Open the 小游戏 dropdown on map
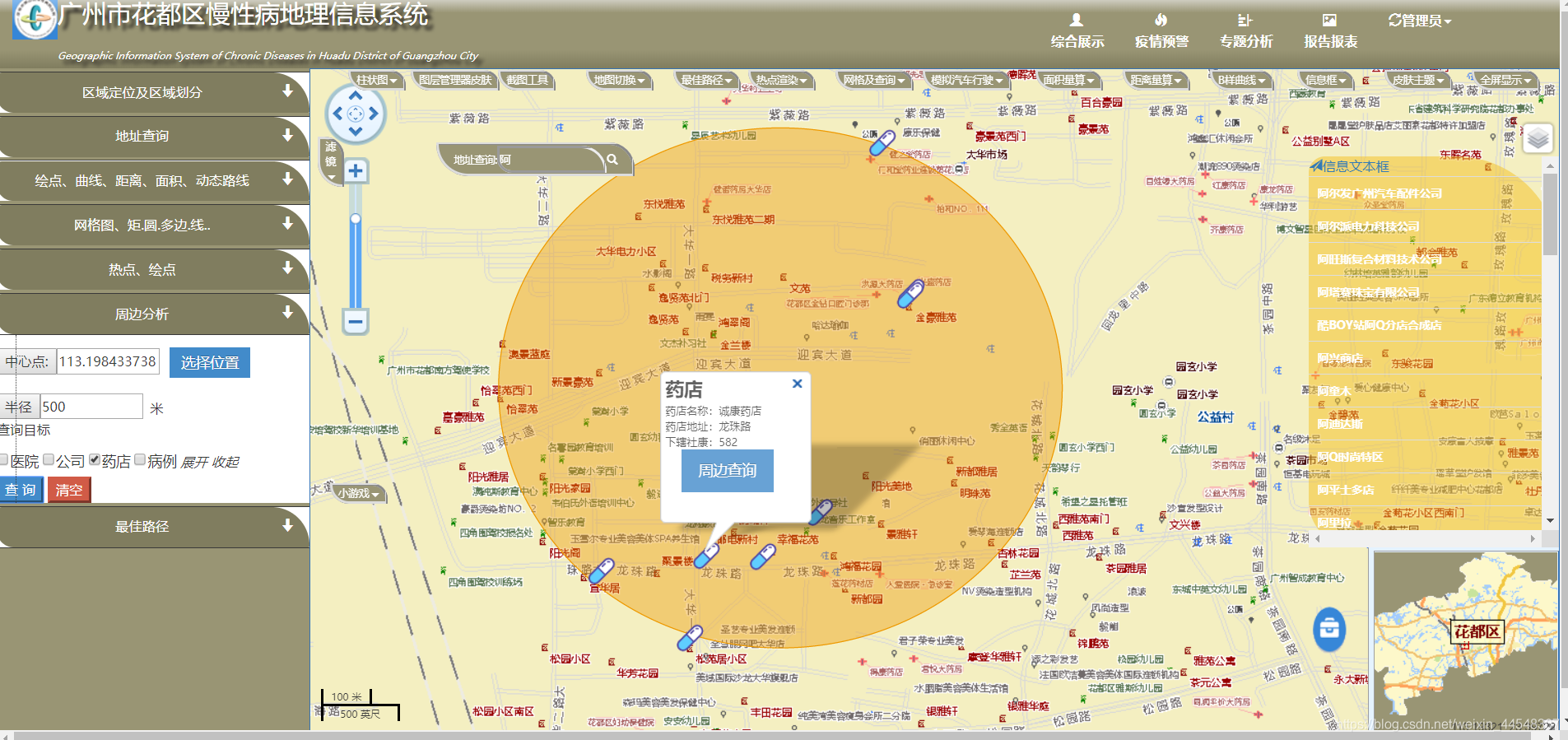Screen dimensions: 1568x740 (x=360, y=493)
